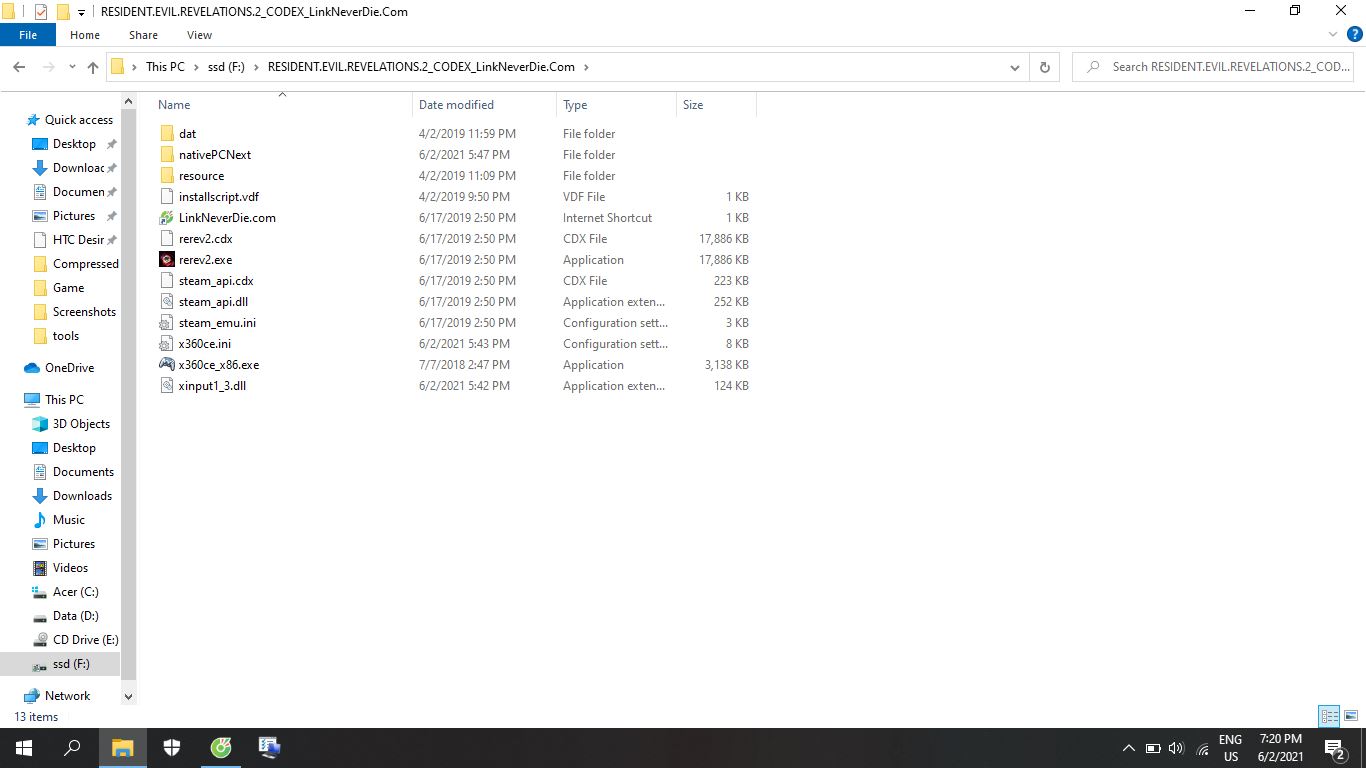Viewport: 1366px width, 768px height.
Task: Click the Help question mark icon on the ribbon
Action: click(1353, 34)
